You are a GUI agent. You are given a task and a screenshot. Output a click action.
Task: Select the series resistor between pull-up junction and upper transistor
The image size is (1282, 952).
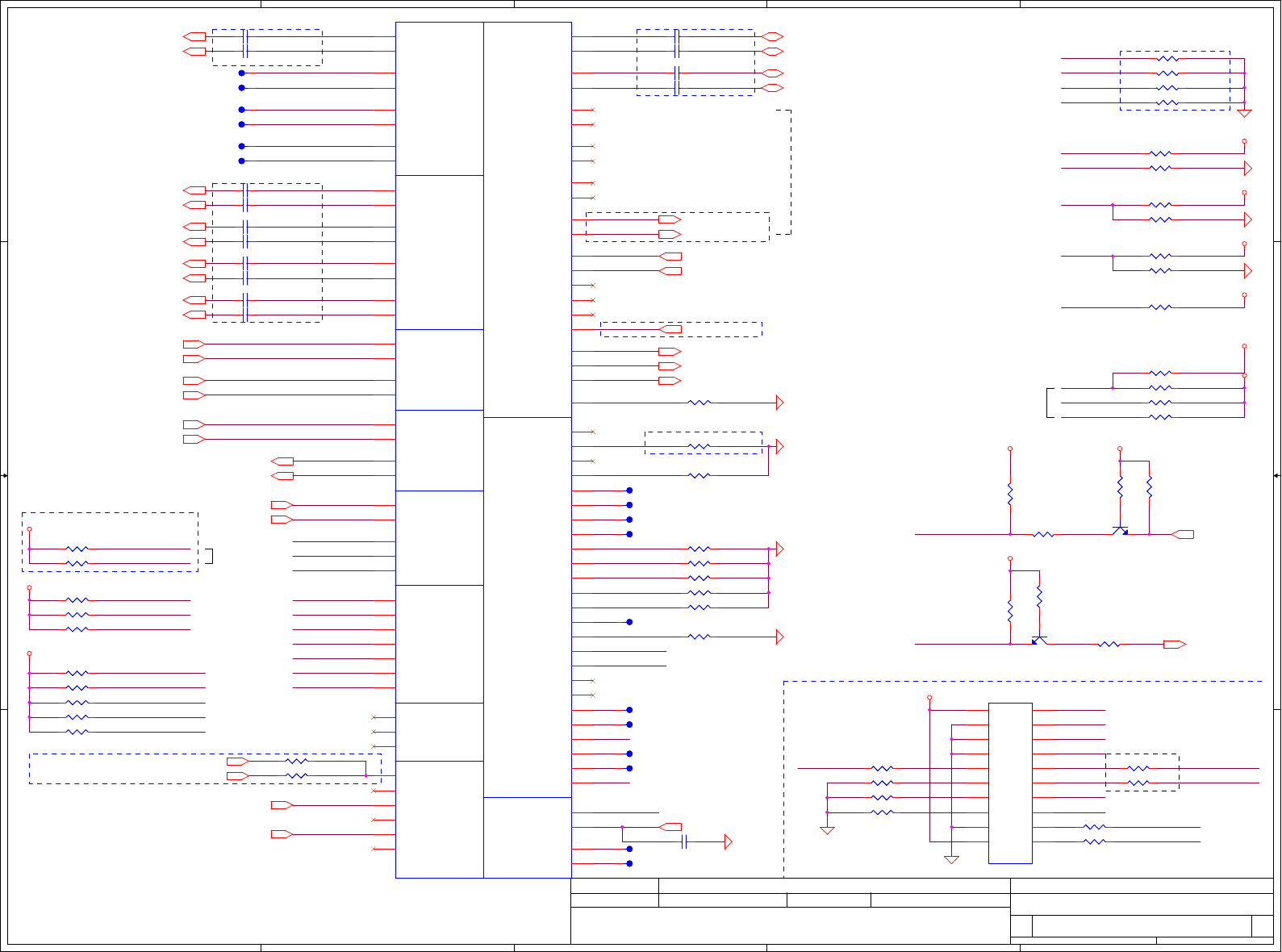click(1043, 534)
